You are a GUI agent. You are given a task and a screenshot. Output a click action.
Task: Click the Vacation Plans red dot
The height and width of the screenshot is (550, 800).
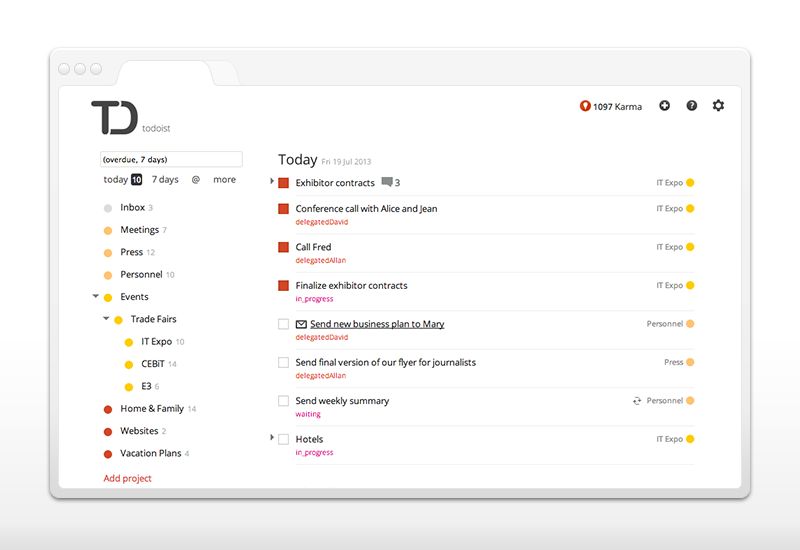pos(108,454)
